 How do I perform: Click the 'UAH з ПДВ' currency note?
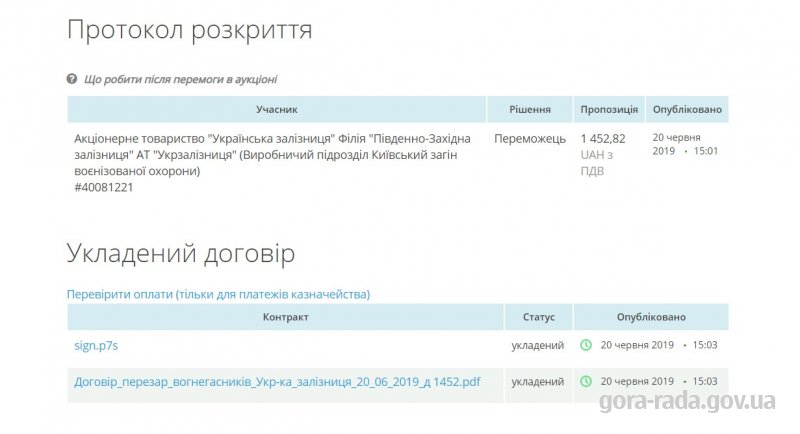pos(597,163)
